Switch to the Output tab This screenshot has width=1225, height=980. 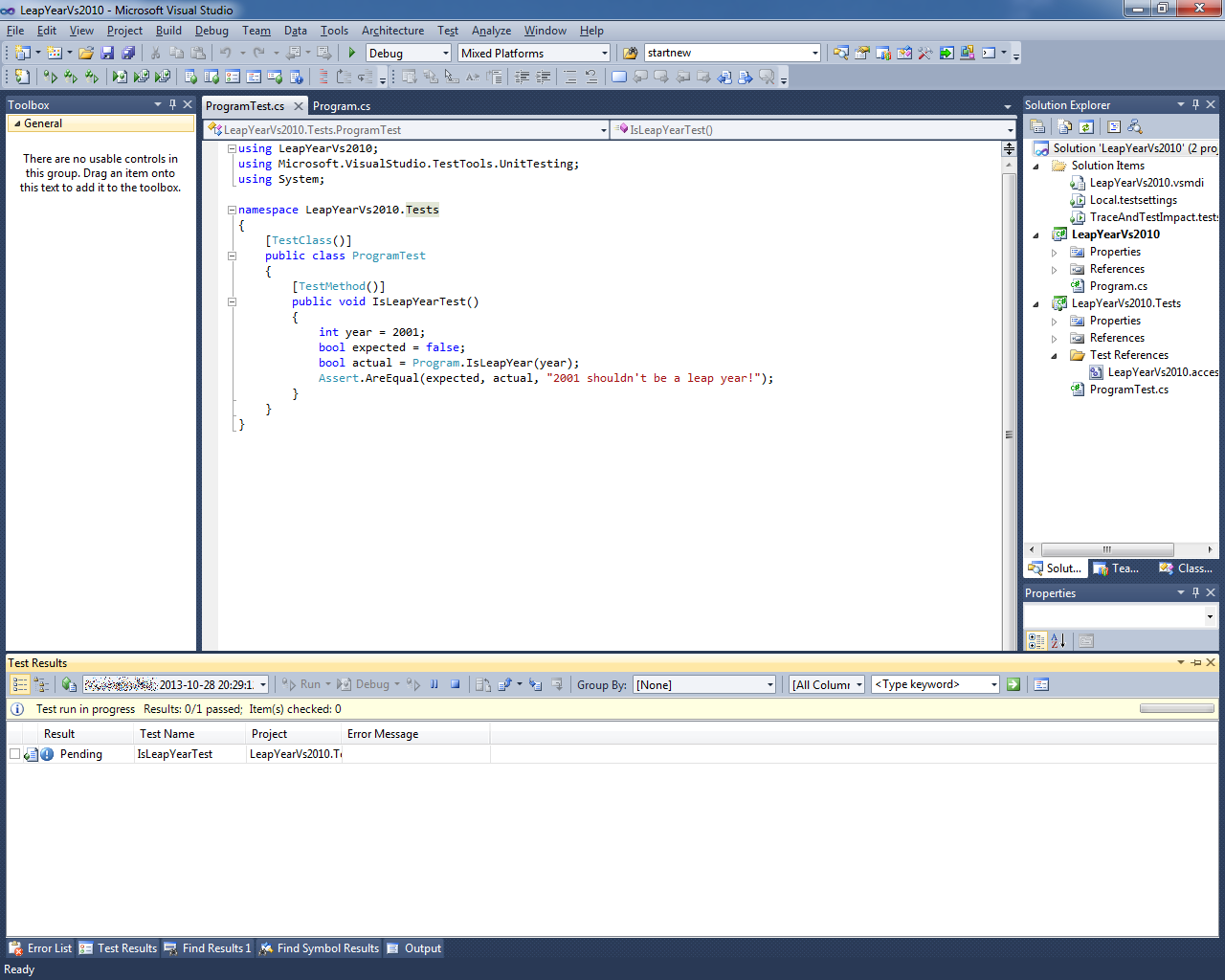(x=414, y=948)
